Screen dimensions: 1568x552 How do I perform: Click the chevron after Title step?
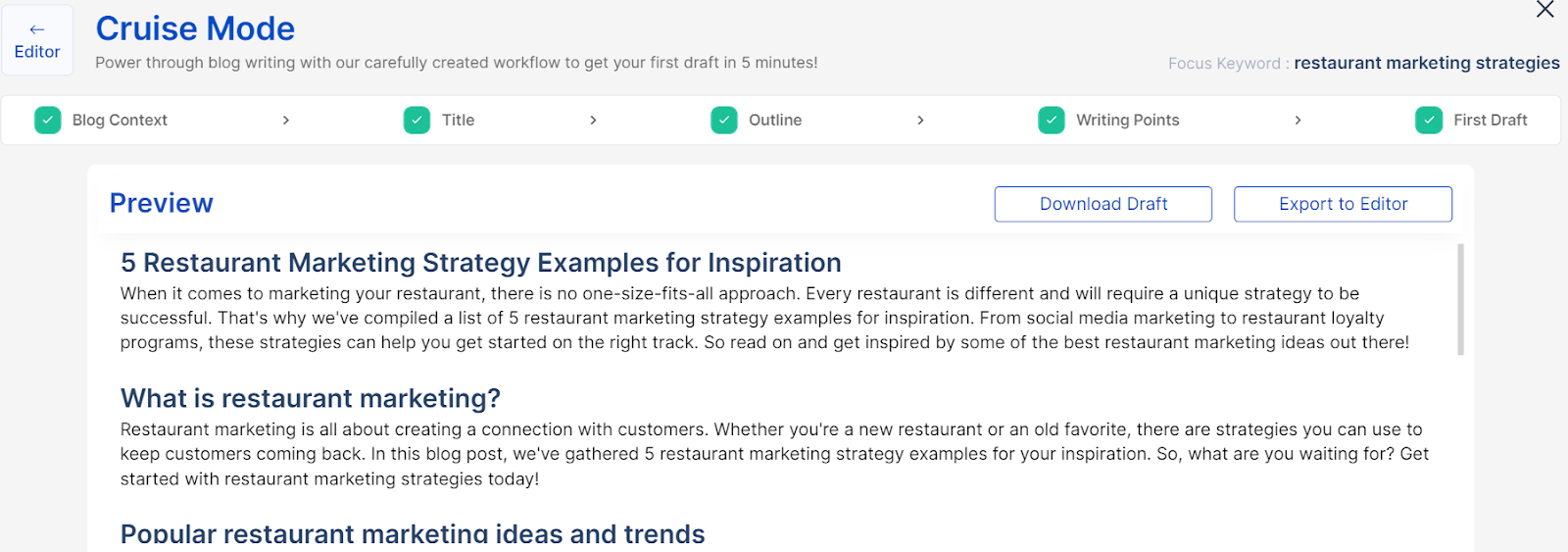pos(593,120)
